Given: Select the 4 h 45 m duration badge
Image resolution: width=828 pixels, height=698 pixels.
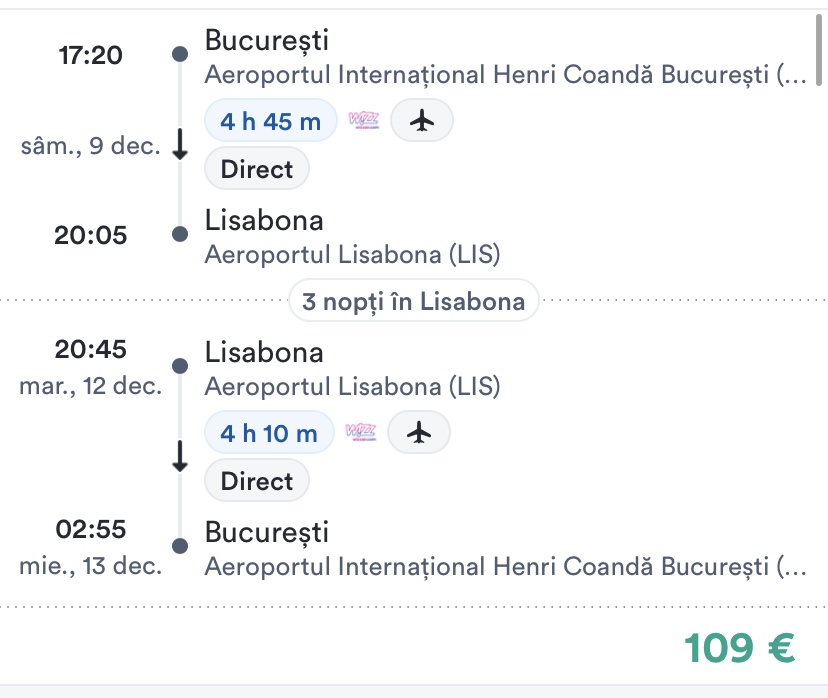Looking at the screenshot, I should pos(271,121).
